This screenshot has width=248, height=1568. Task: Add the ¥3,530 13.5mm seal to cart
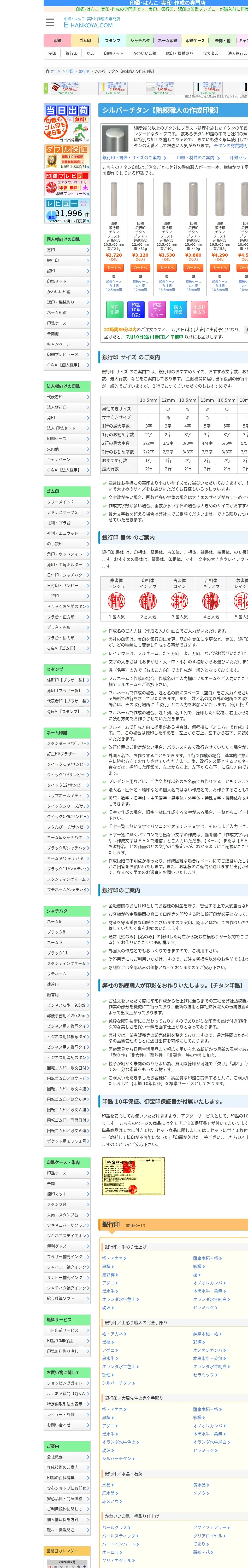pos(167,268)
